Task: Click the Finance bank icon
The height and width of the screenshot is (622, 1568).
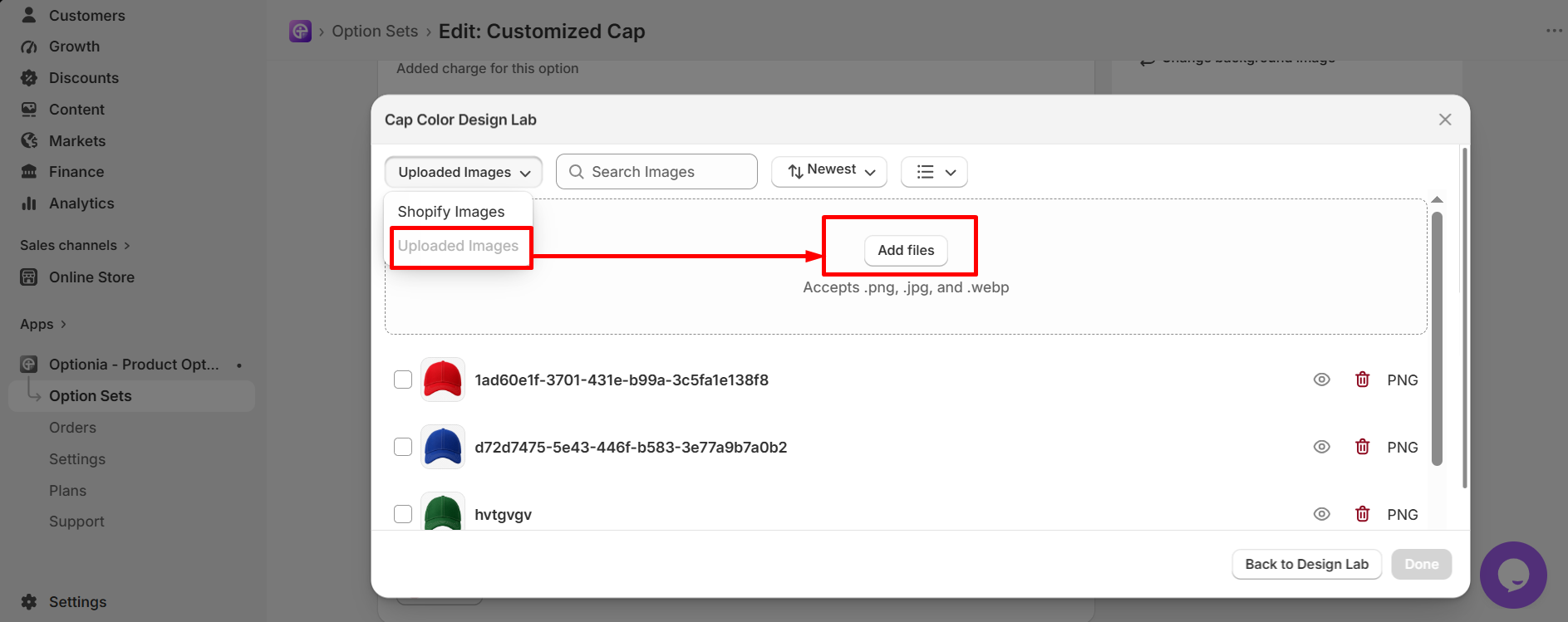Action: click(x=29, y=172)
